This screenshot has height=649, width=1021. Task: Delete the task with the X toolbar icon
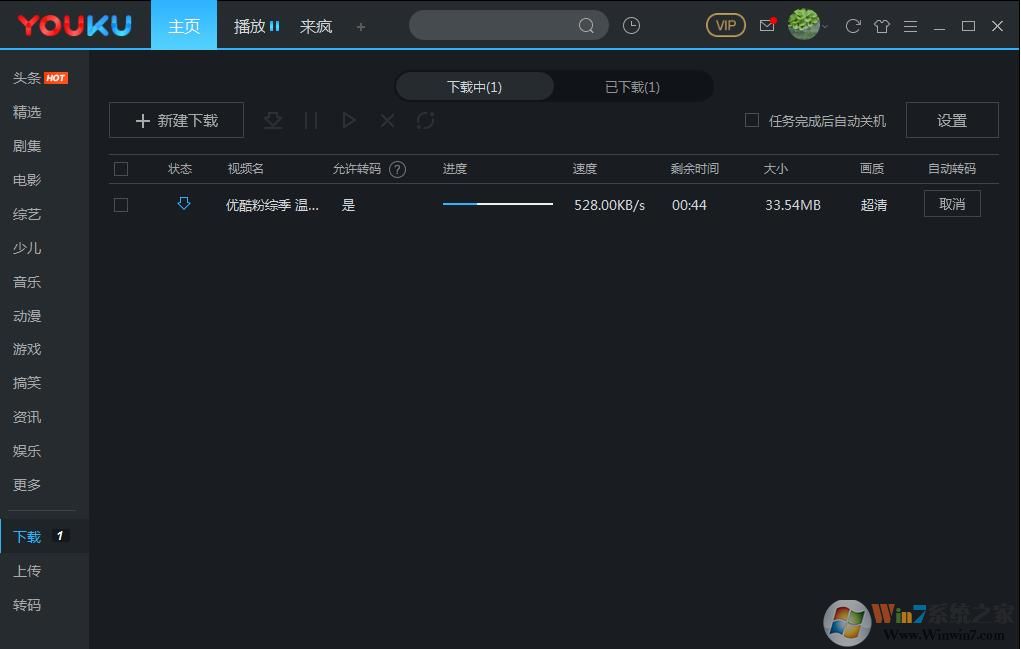[387, 120]
